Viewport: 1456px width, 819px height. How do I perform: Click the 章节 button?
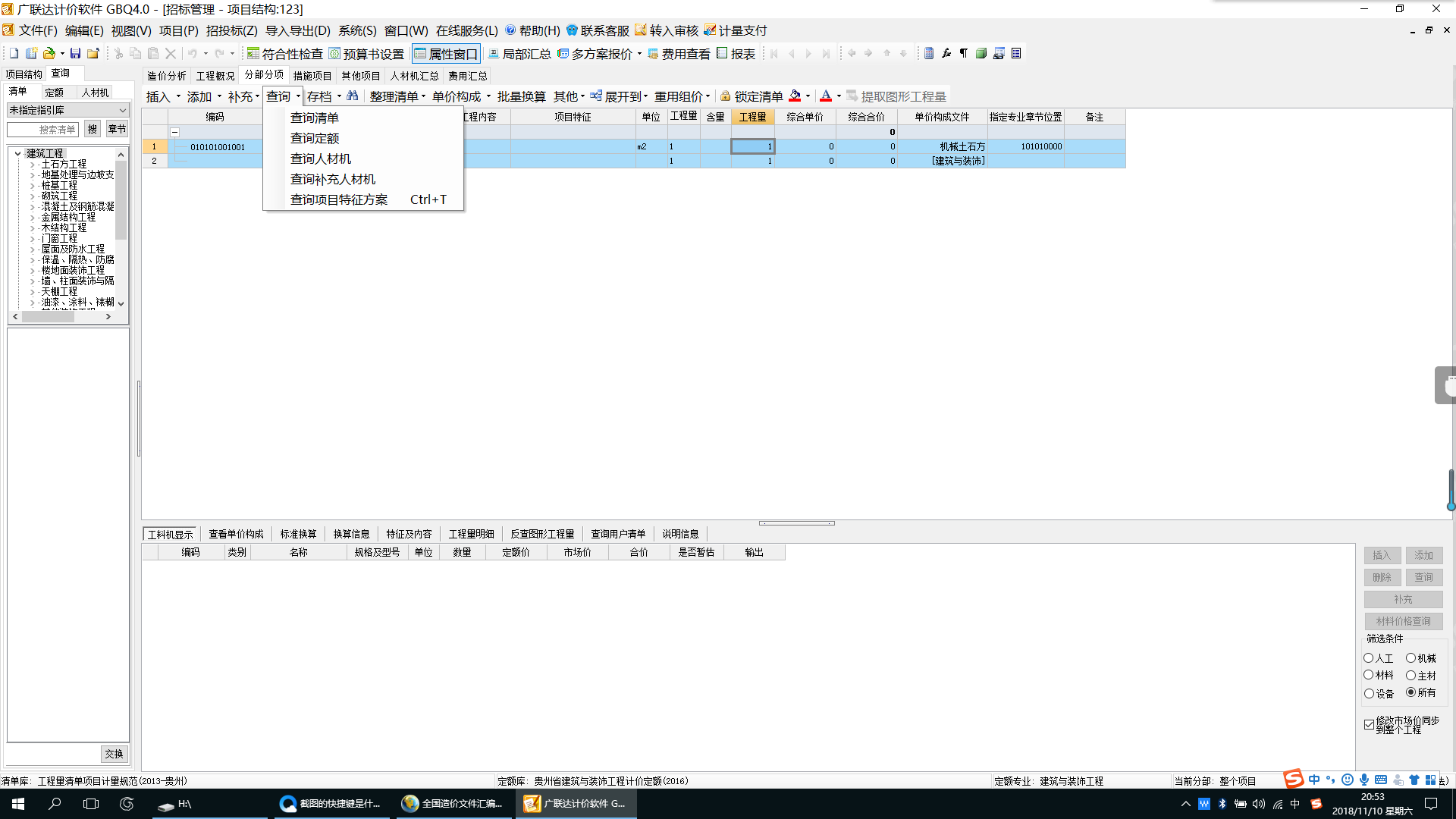tap(117, 129)
